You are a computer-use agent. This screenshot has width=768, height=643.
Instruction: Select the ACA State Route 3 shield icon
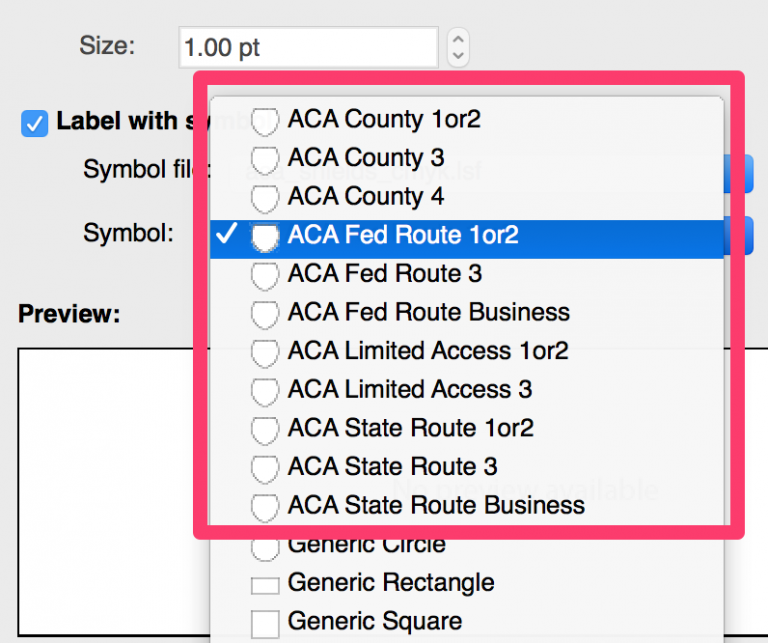[265, 468]
